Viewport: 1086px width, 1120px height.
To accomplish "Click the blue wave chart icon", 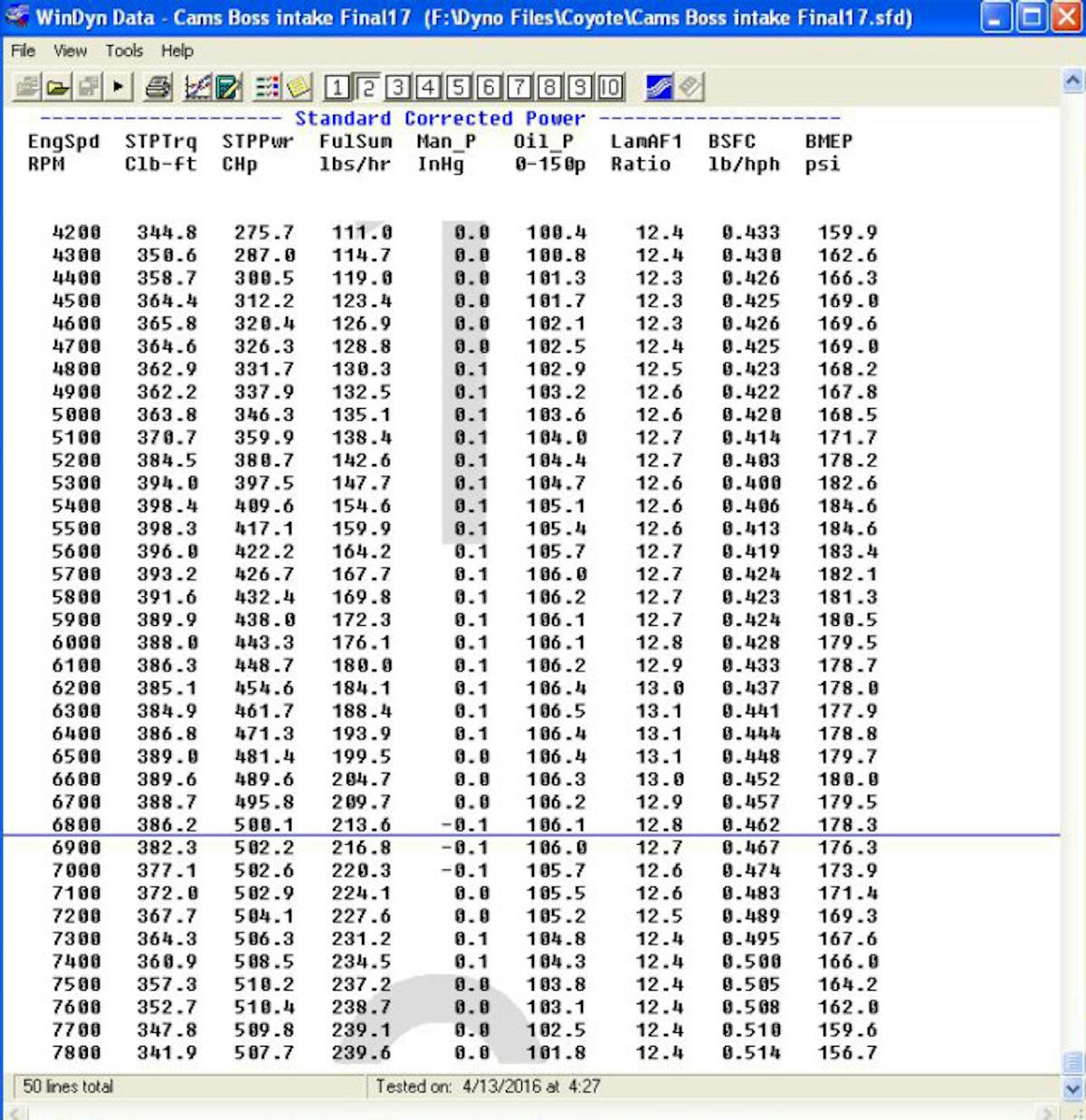I will click(x=659, y=87).
